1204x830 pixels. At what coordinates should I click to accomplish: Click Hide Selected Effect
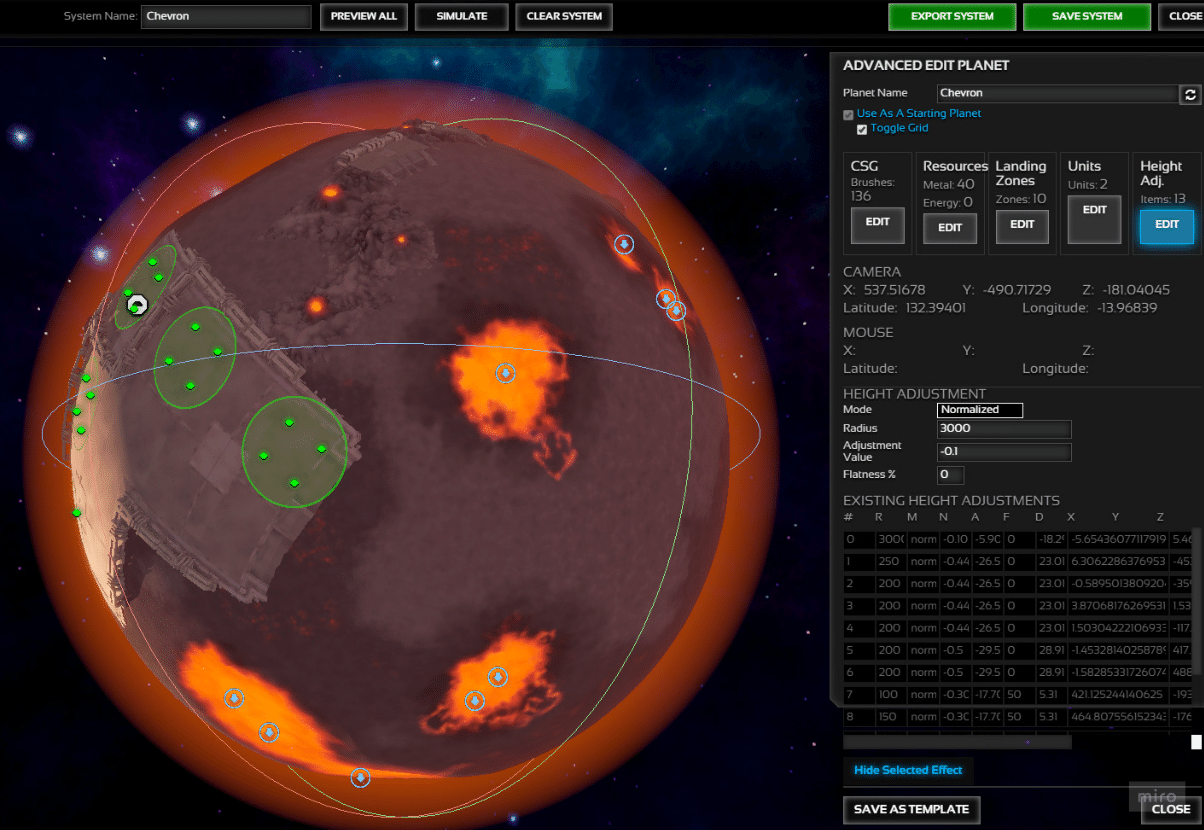[908, 770]
